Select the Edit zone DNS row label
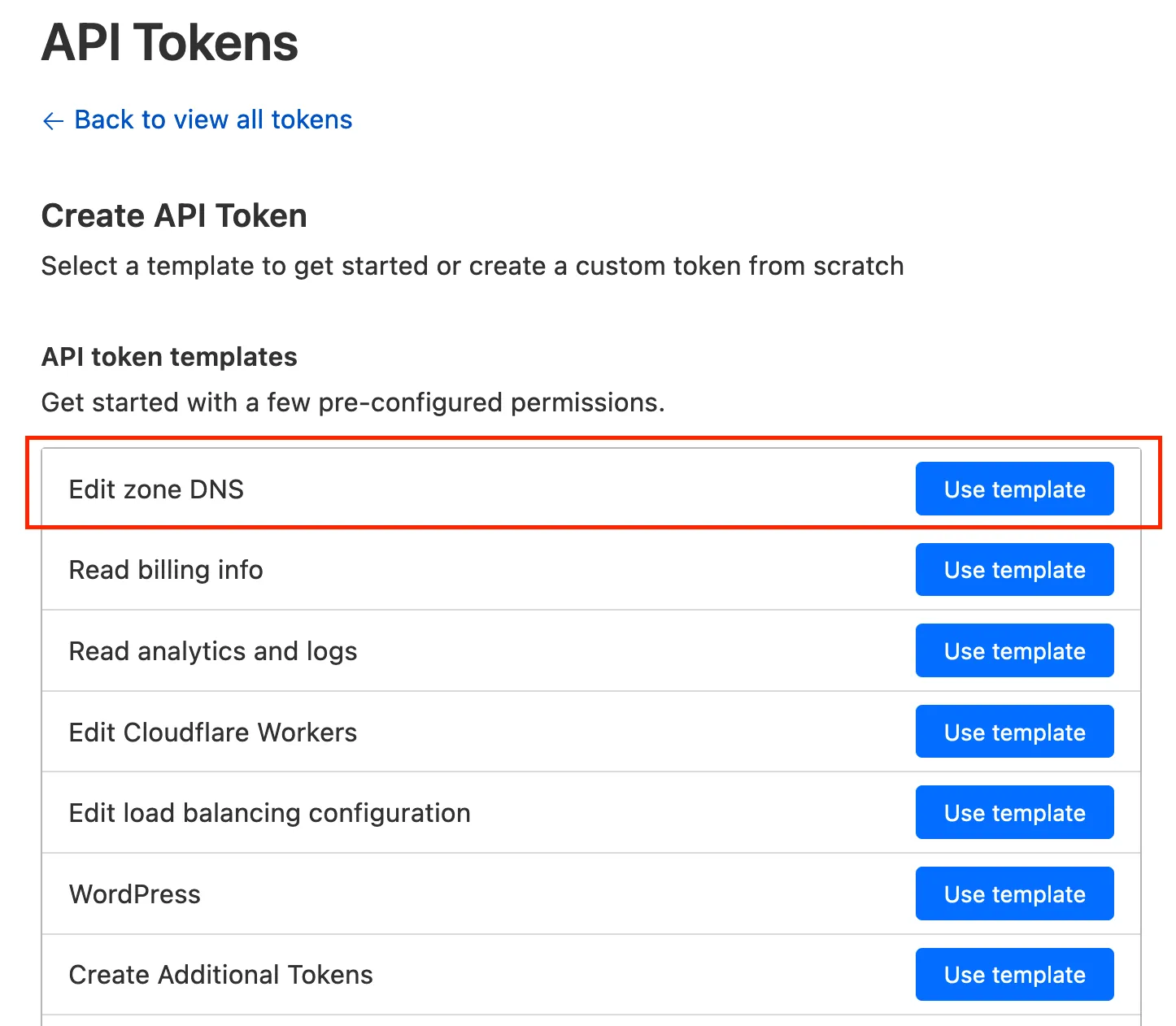Screen dimensions: 1176x1026 tap(156, 489)
